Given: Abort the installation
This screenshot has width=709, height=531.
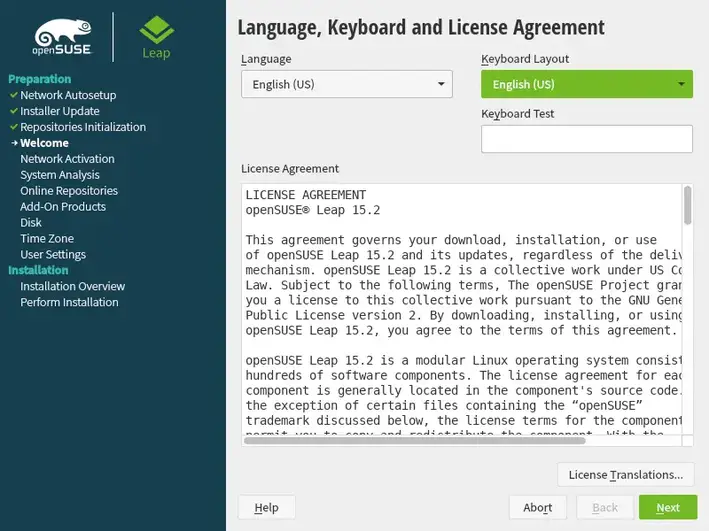Looking at the screenshot, I should pos(537,507).
